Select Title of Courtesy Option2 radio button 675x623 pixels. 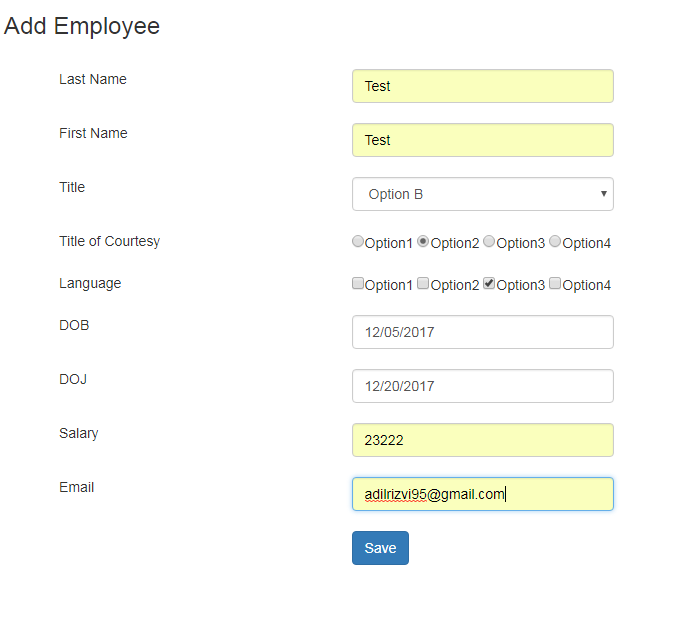[424, 241]
